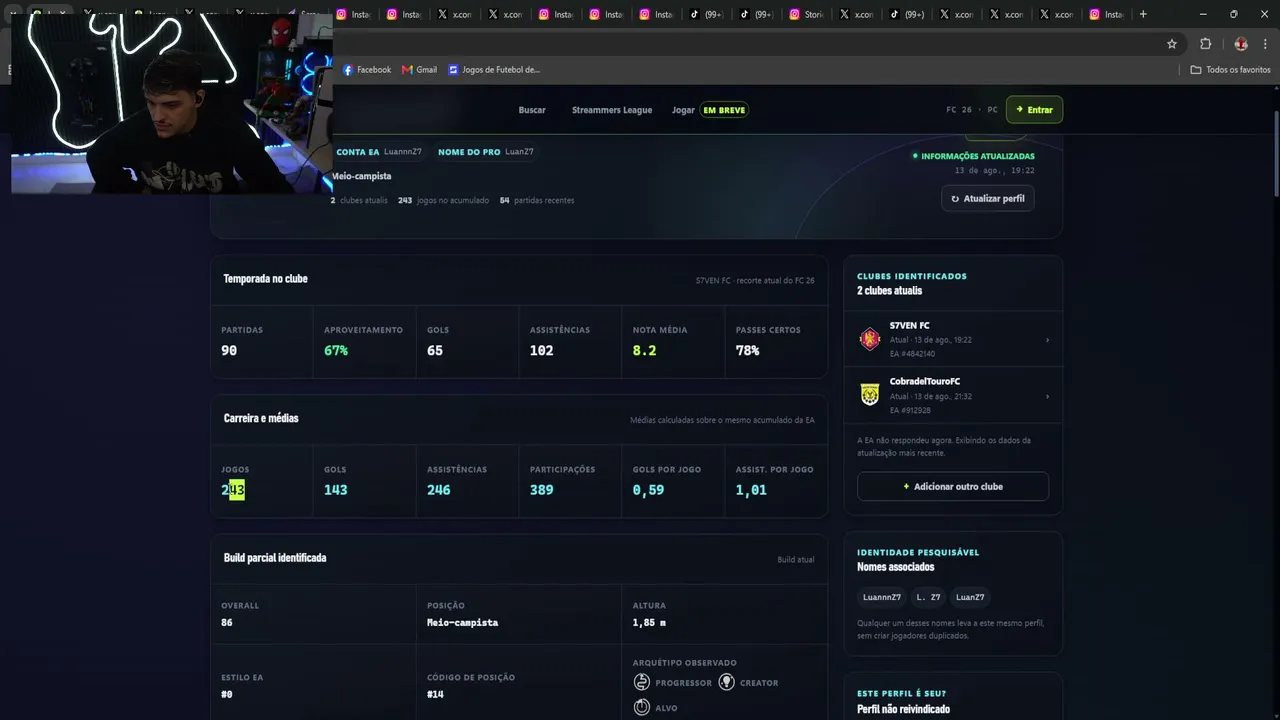Click the EM BREVE badge
The image size is (1280, 720).
coord(724,110)
